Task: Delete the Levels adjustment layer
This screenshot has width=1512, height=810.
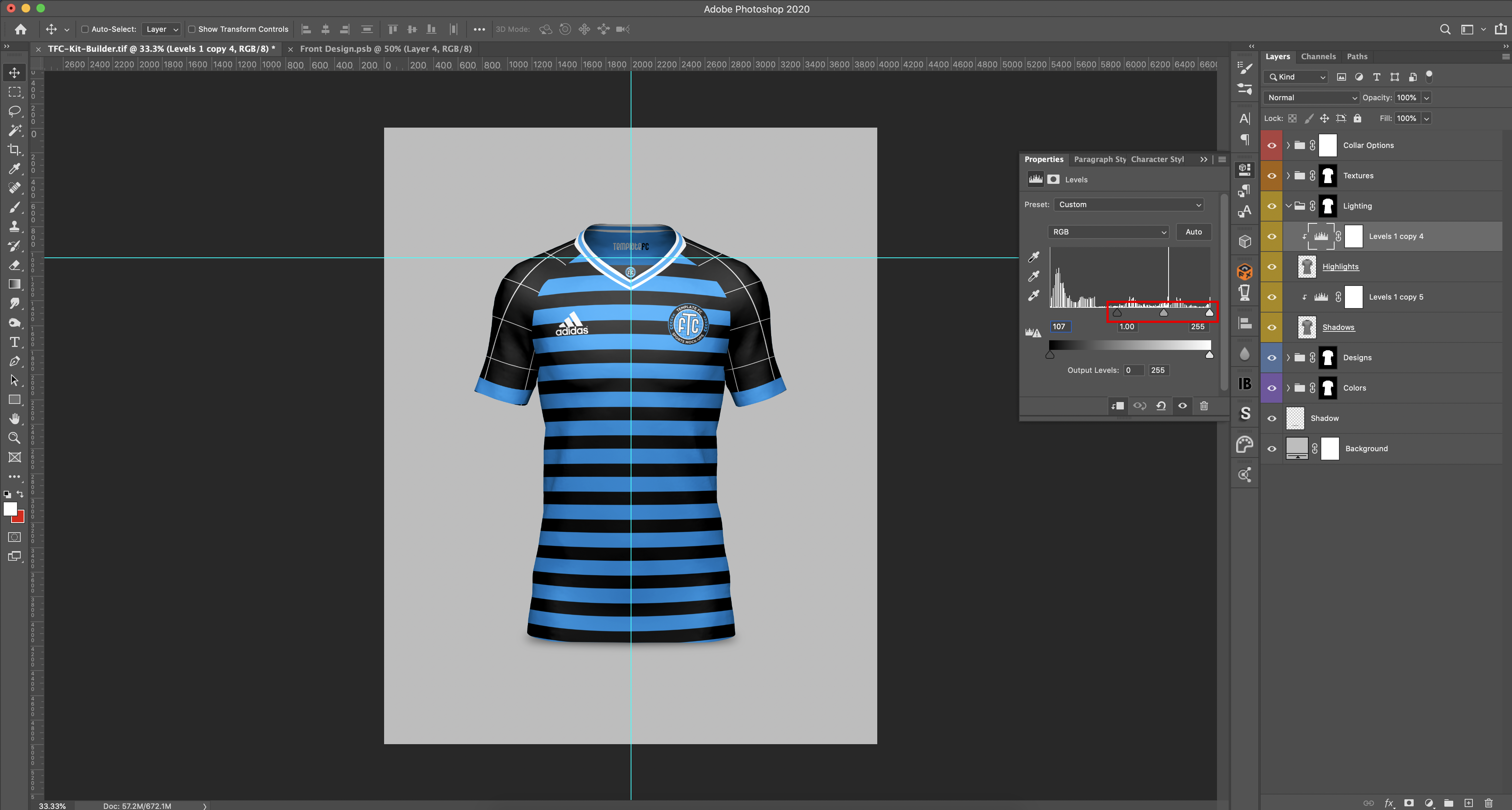Action: [1204, 406]
